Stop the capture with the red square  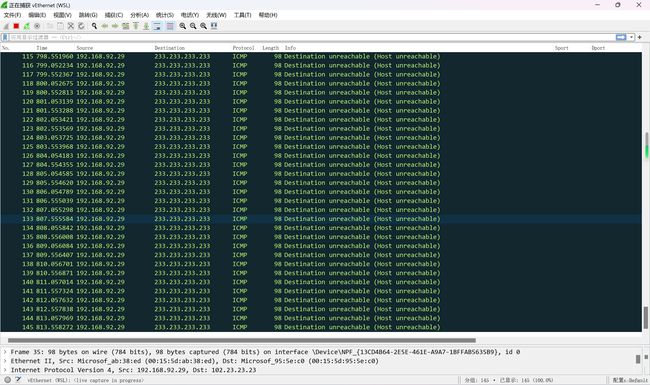tap(16, 26)
